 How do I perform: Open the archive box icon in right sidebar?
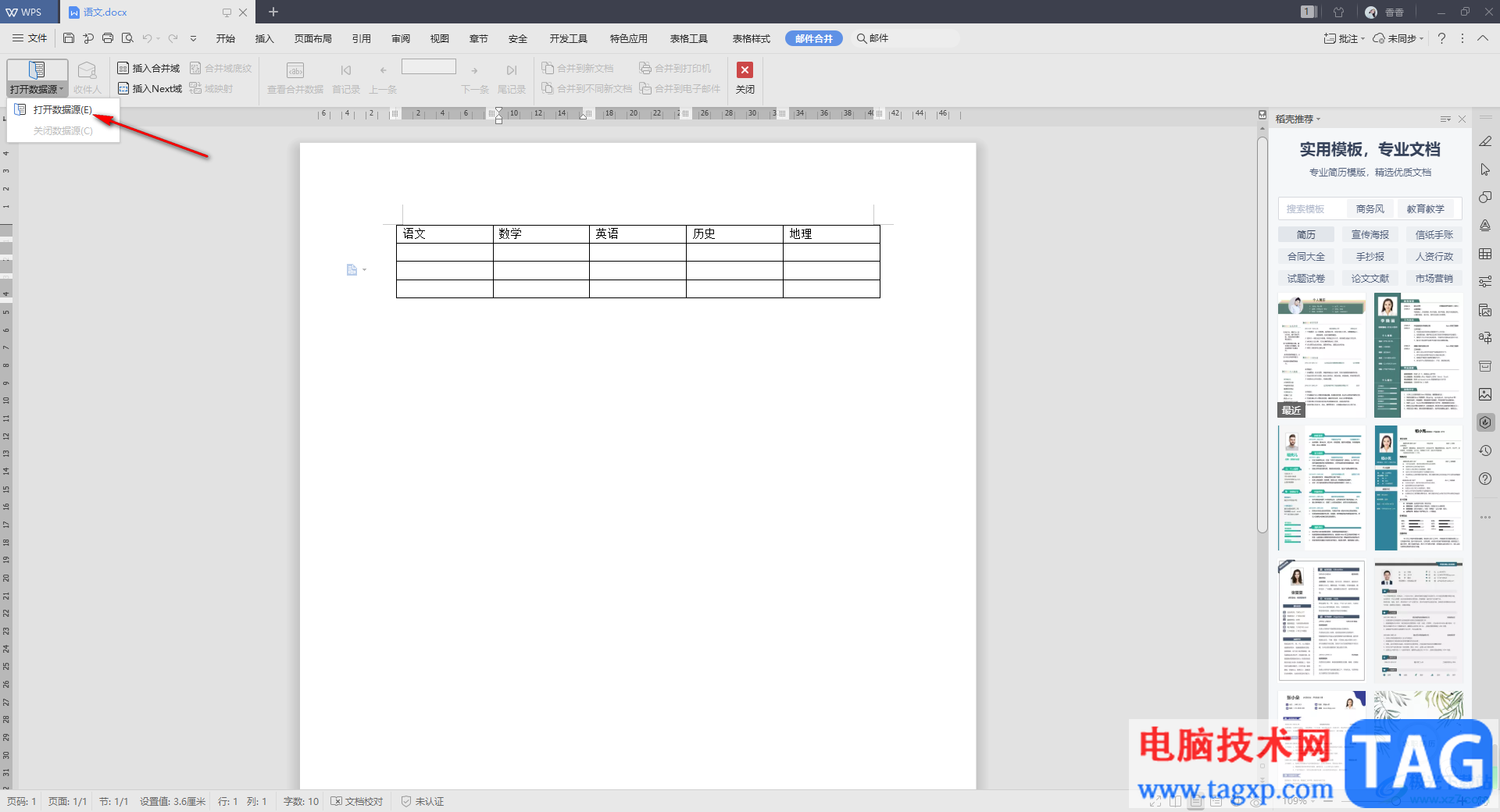pyautogui.click(x=1485, y=366)
